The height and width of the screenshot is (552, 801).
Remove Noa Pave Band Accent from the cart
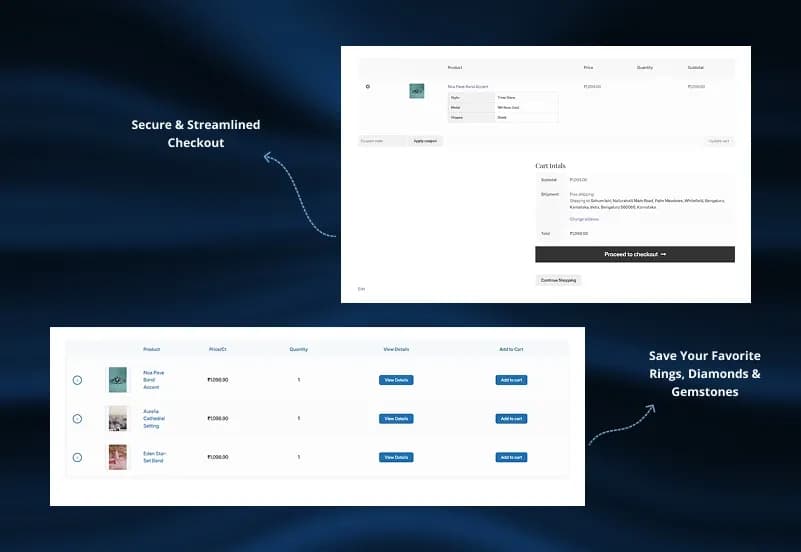point(368,87)
